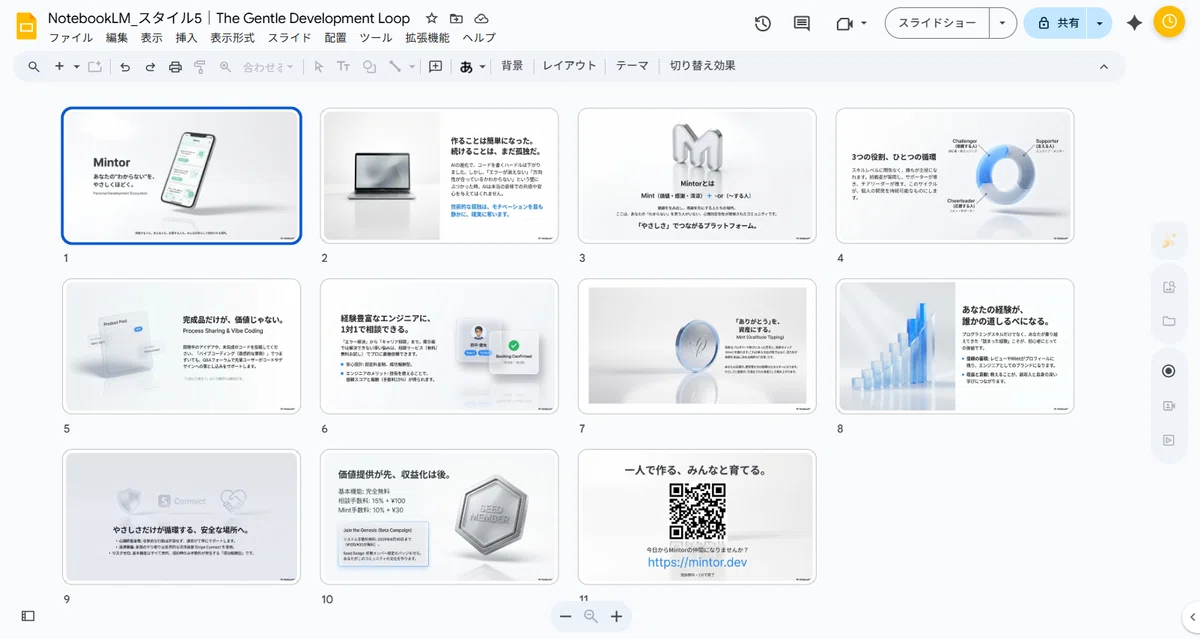Viewport: 1200px width, 639px height.
Task: Open new slide layout dropdown arrow
Action: (x=76, y=67)
